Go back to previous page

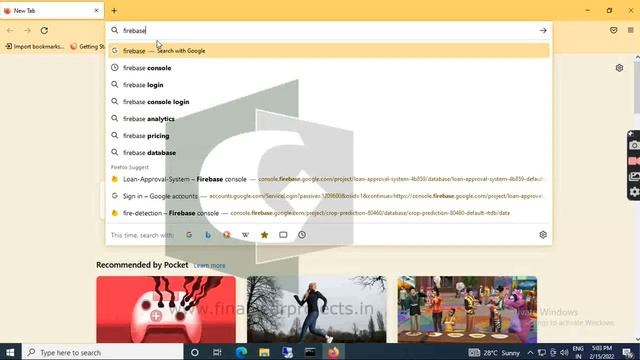click(x=10, y=30)
